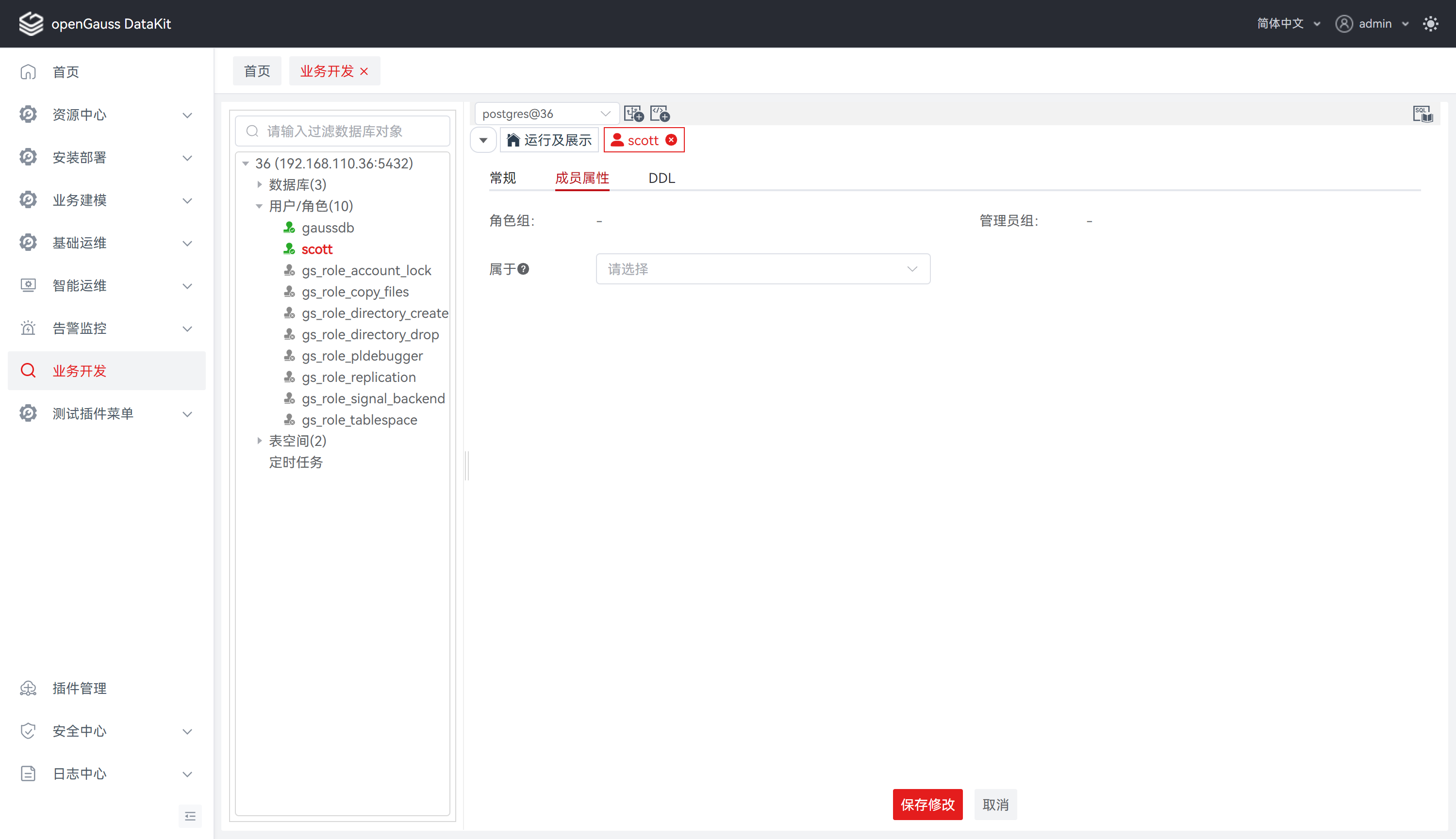1456x839 pixels.
Task: Click the new debug terminal icon beside it
Action: click(660, 114)
